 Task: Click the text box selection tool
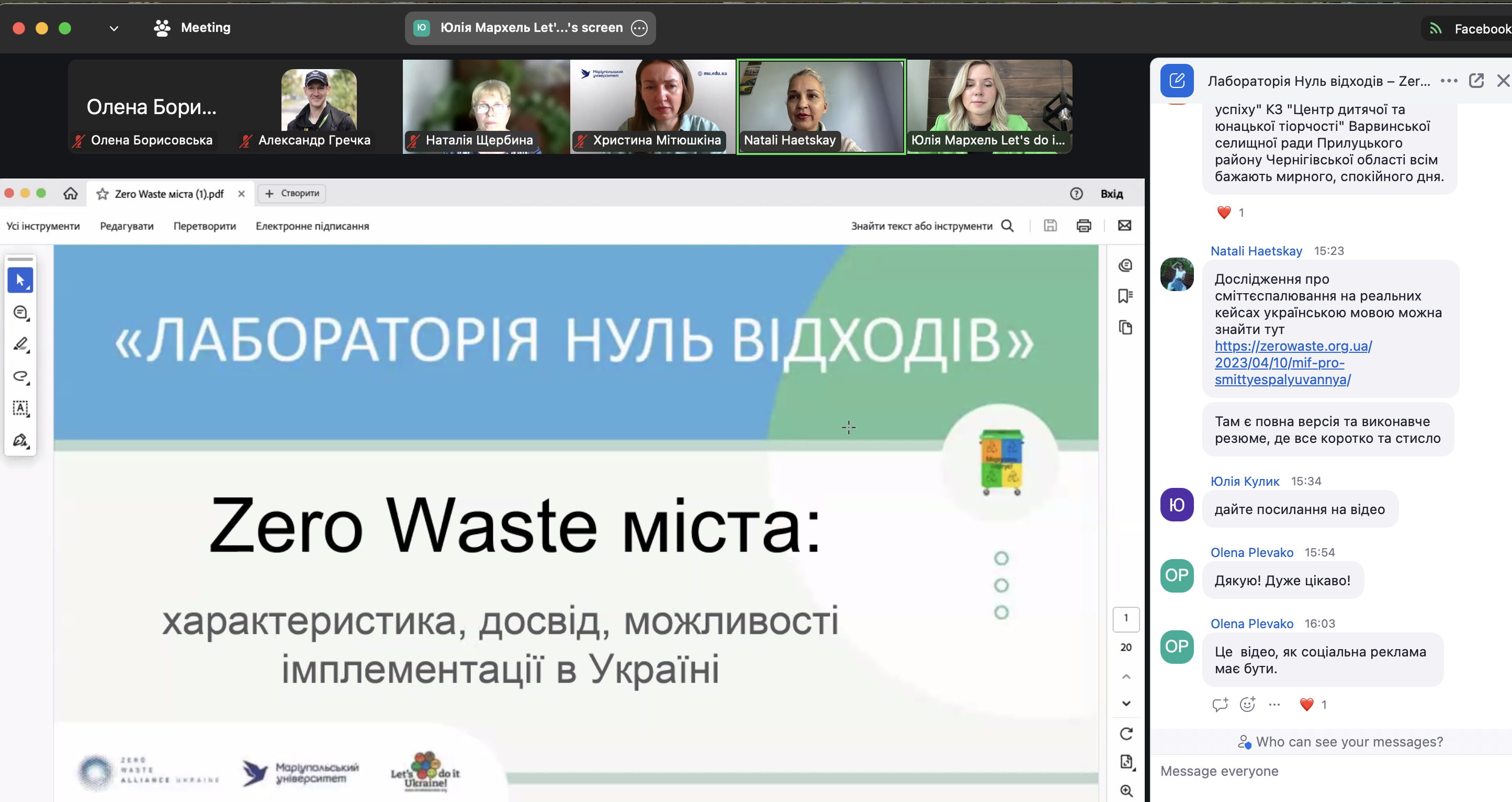point(20,408)
